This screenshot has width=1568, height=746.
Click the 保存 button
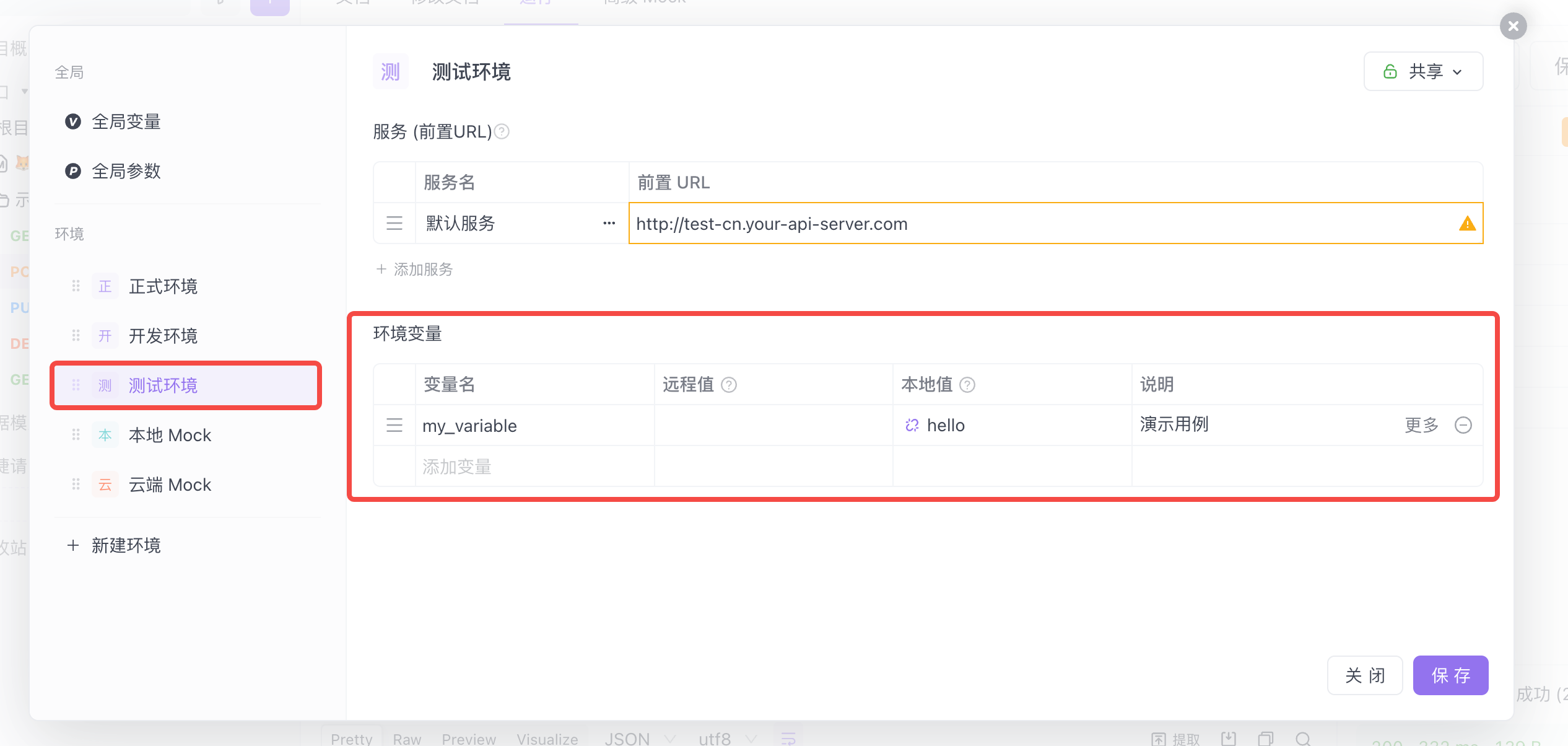1450,675
